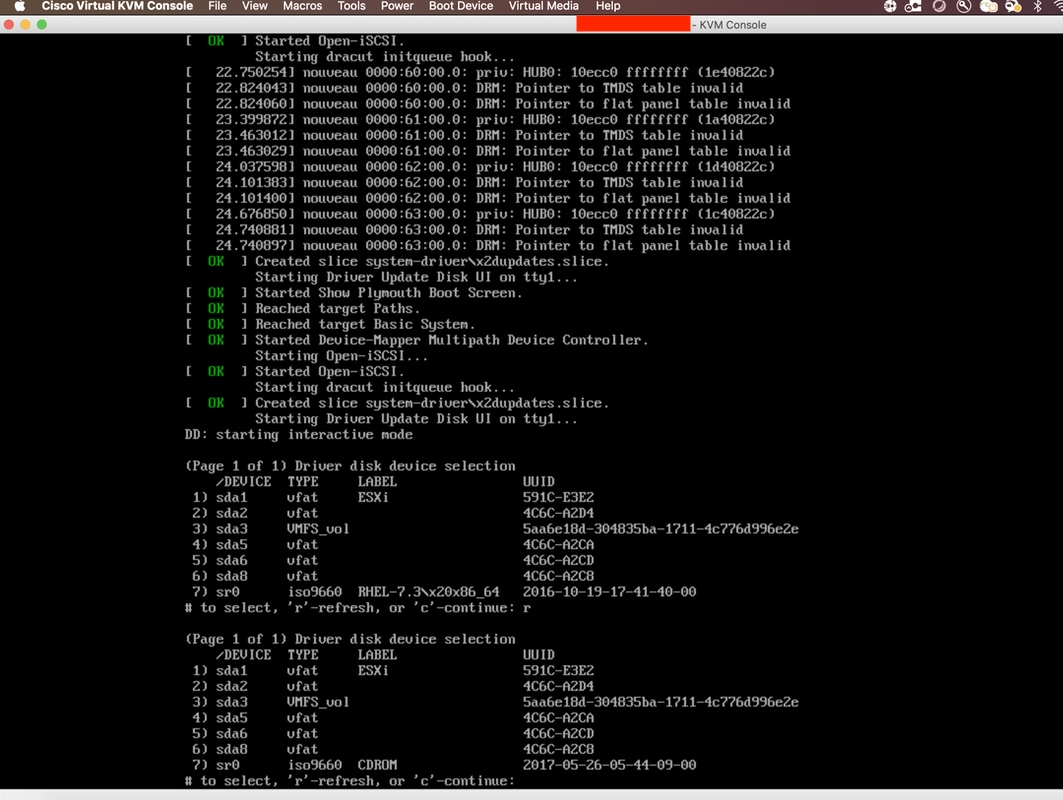
Task: Click UUID 2017-05-26-05-44-09-00
Action: pyautogui.click(x=609, y=765)
